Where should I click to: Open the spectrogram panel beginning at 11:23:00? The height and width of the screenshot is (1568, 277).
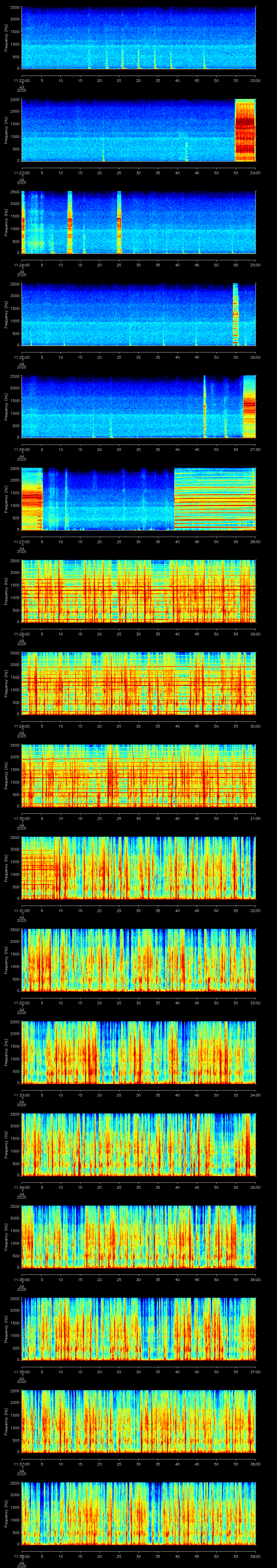click(138, 130)
